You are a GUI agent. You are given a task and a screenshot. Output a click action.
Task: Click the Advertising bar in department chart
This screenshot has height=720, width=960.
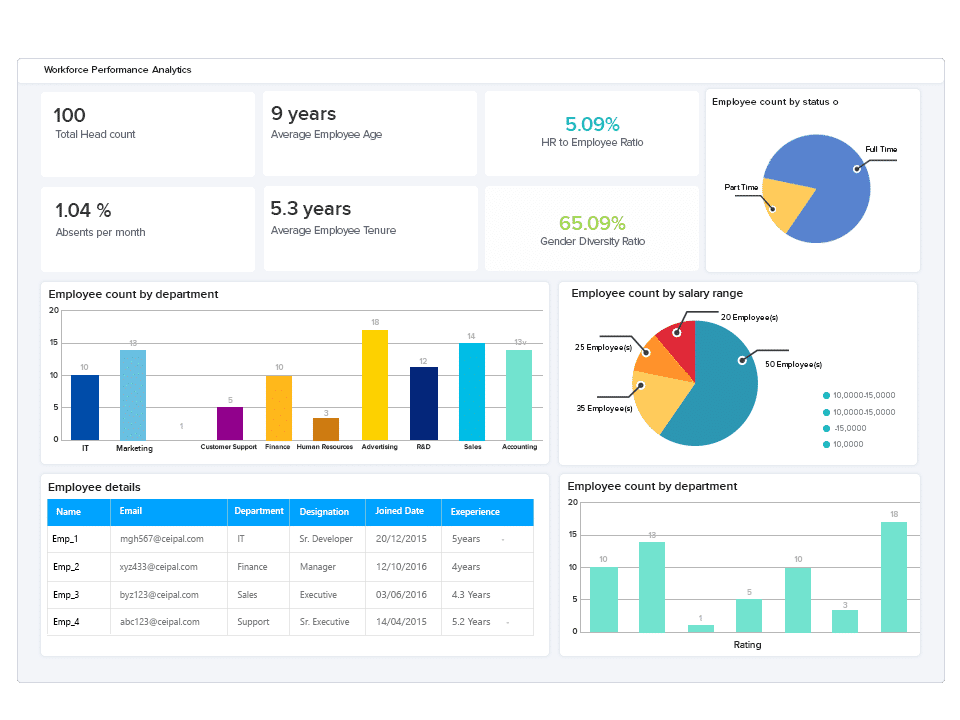[375, 385]
